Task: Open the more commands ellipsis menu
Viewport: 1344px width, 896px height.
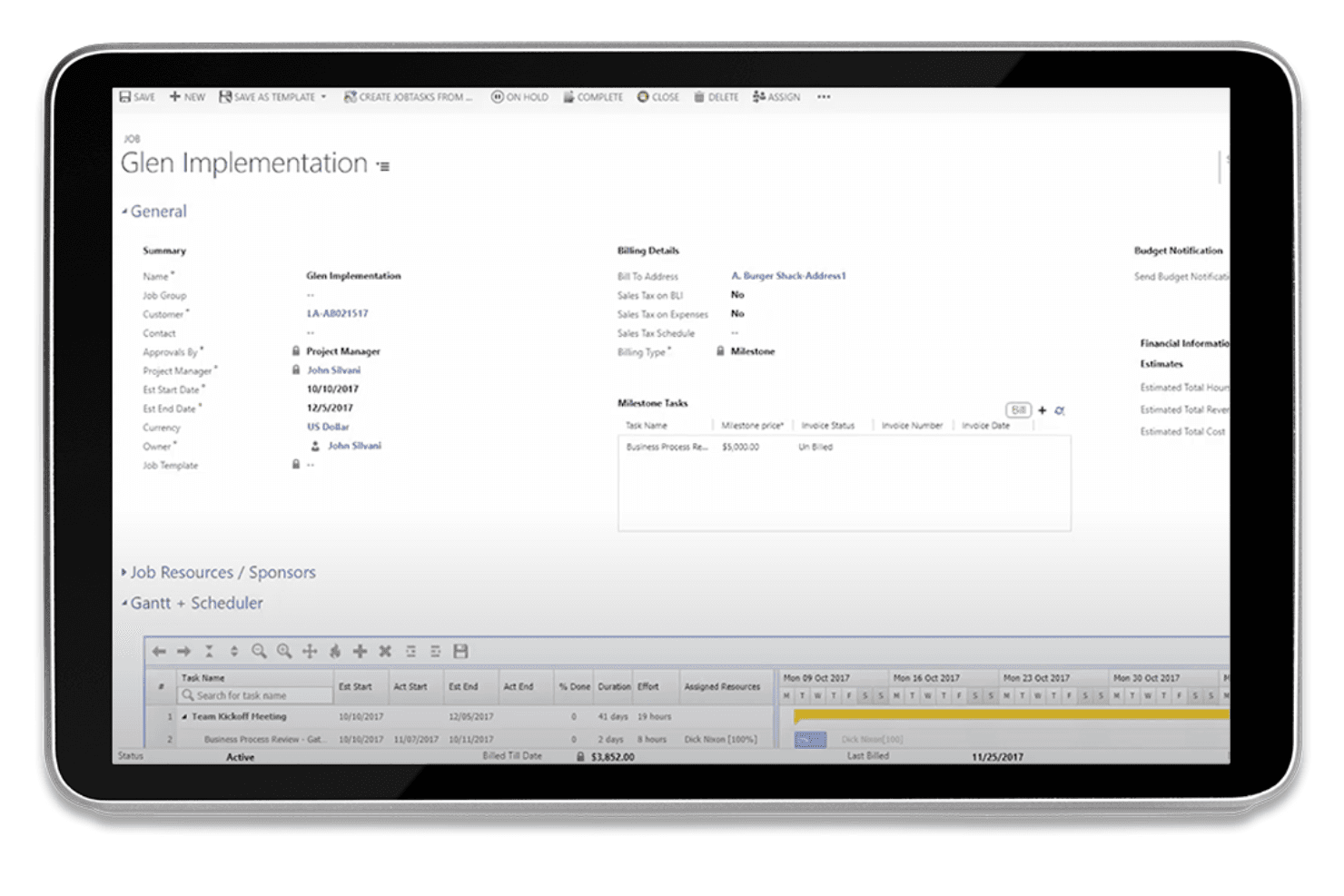Action: 824,97
